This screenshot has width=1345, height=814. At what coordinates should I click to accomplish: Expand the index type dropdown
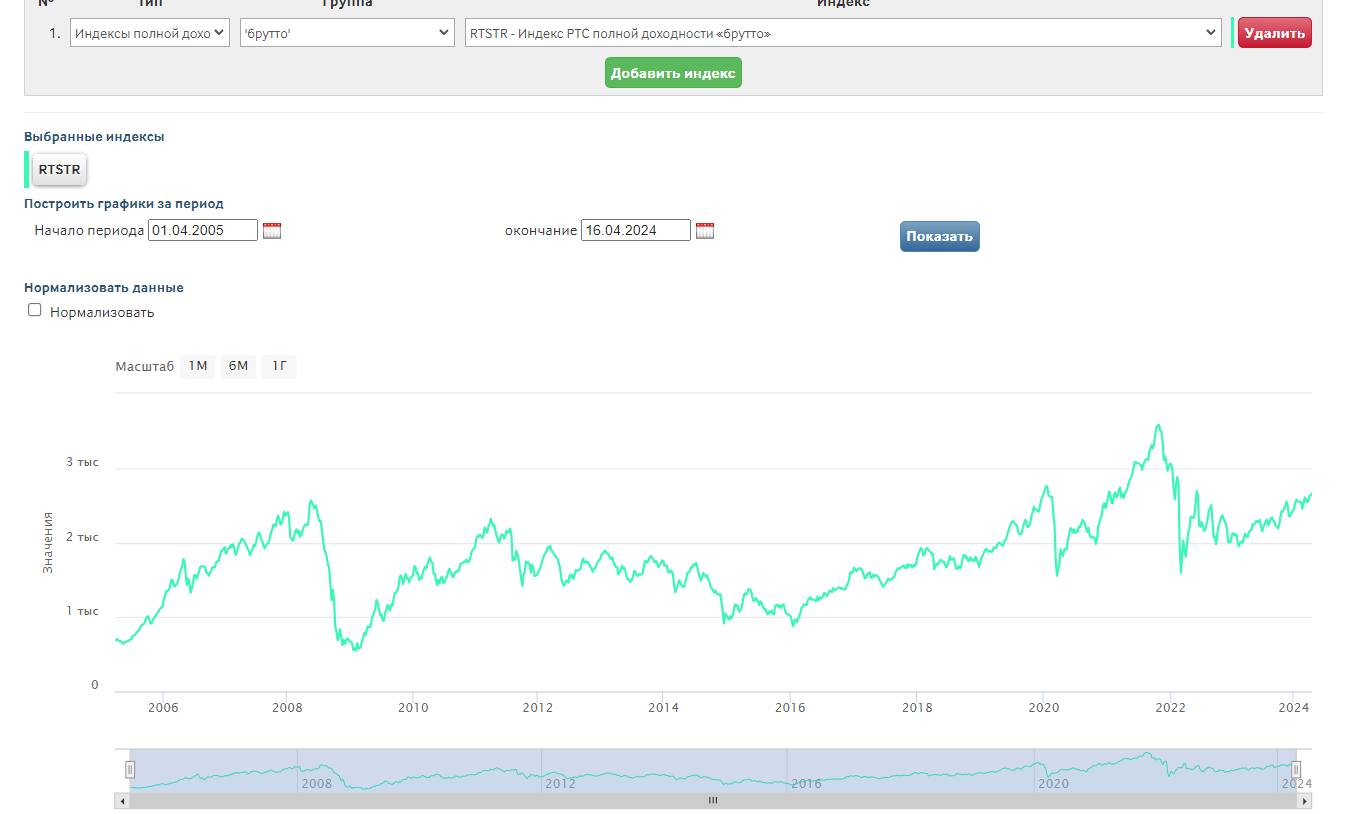pos(150,33)
